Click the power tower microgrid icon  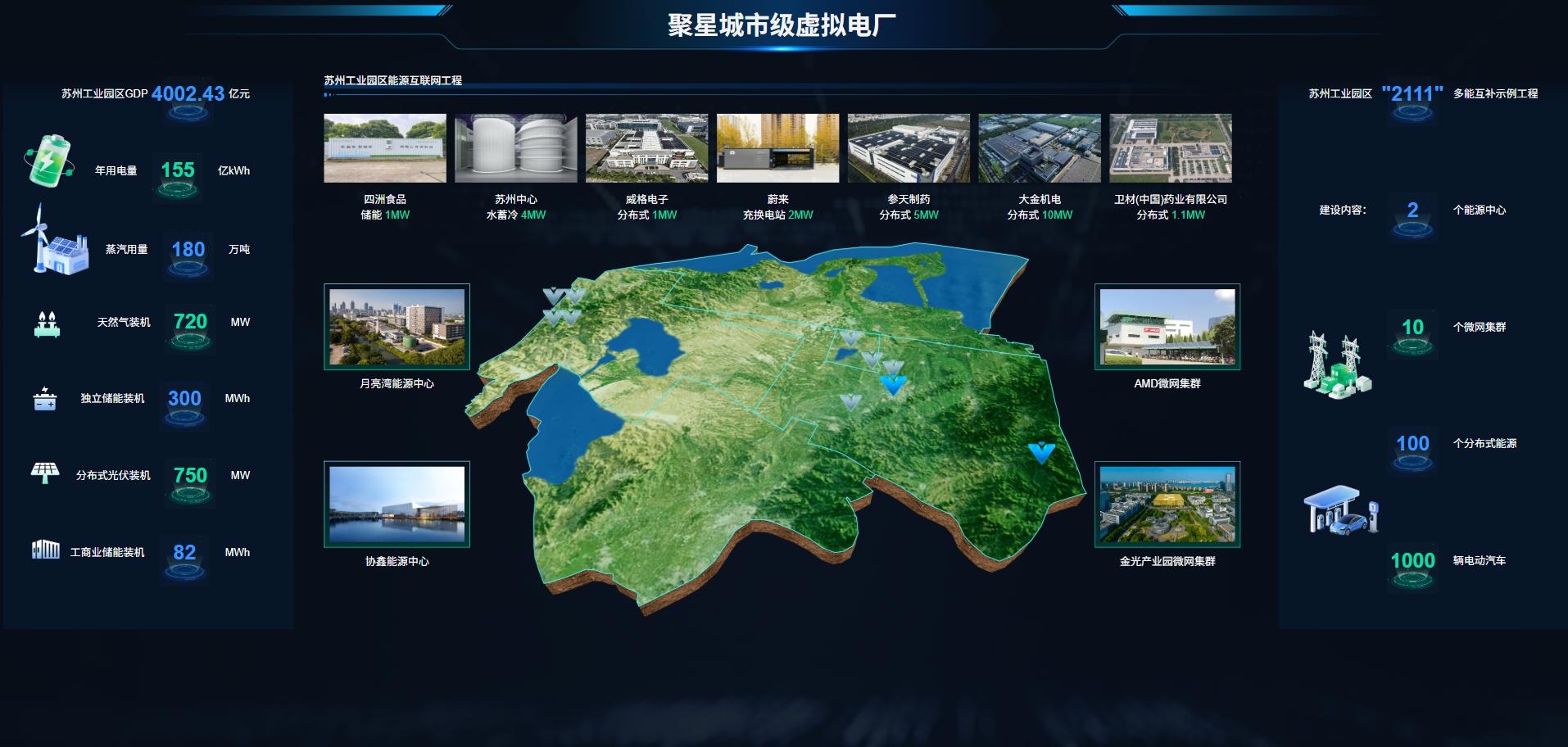point(1337,365)
